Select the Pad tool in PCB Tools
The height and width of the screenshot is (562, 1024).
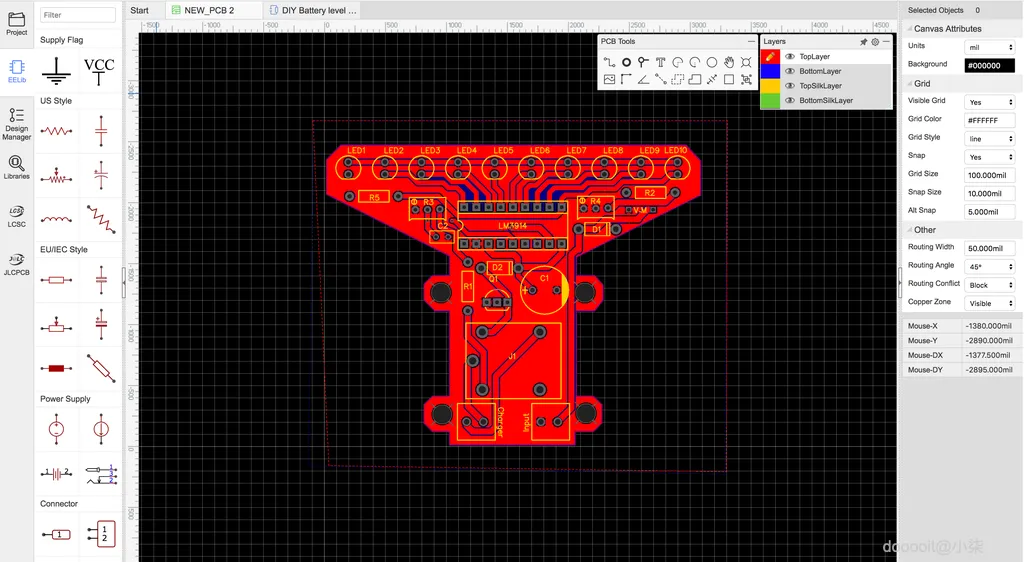pyautogui.click(x=626, y=63)
